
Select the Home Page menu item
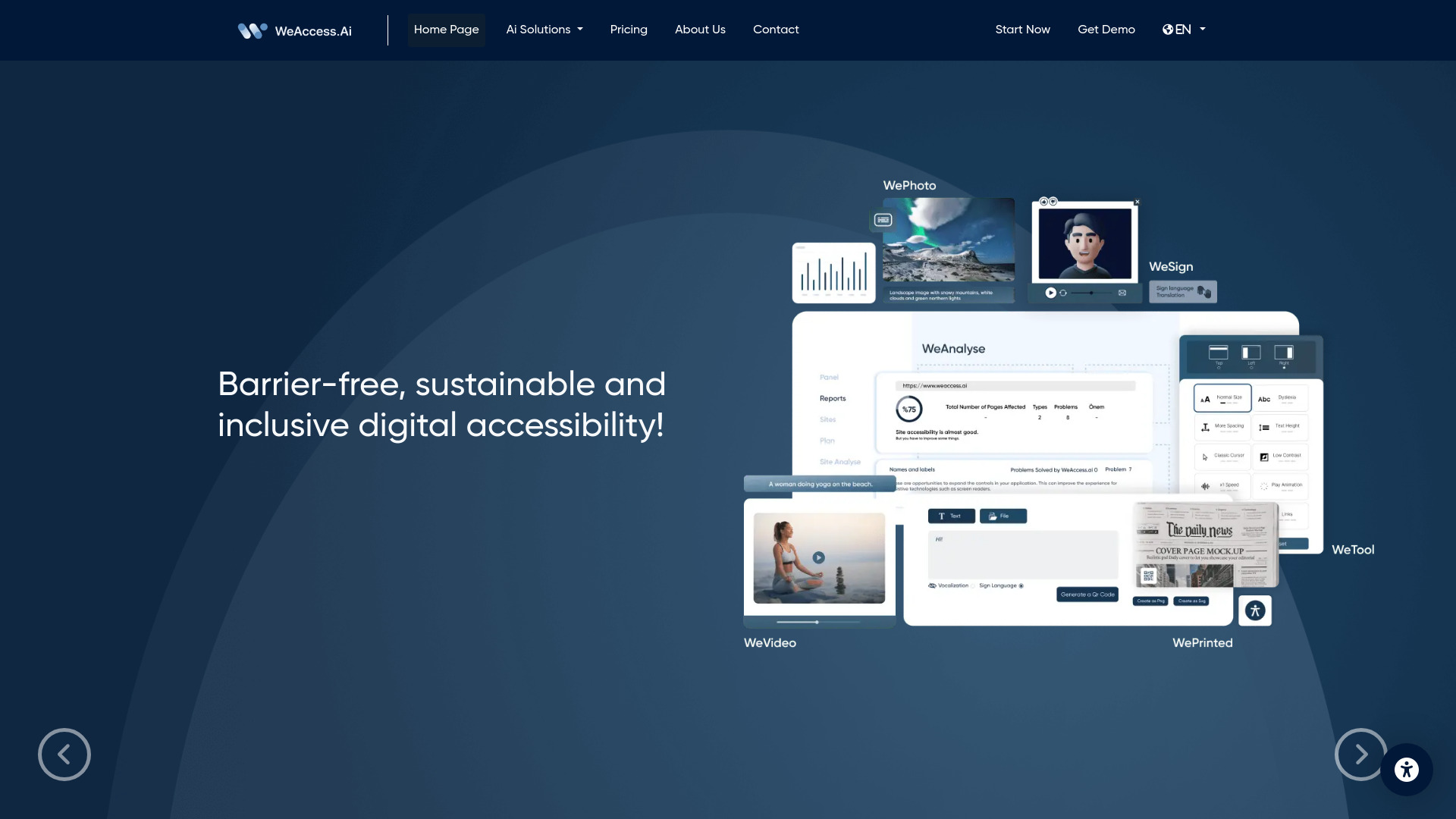446,29
